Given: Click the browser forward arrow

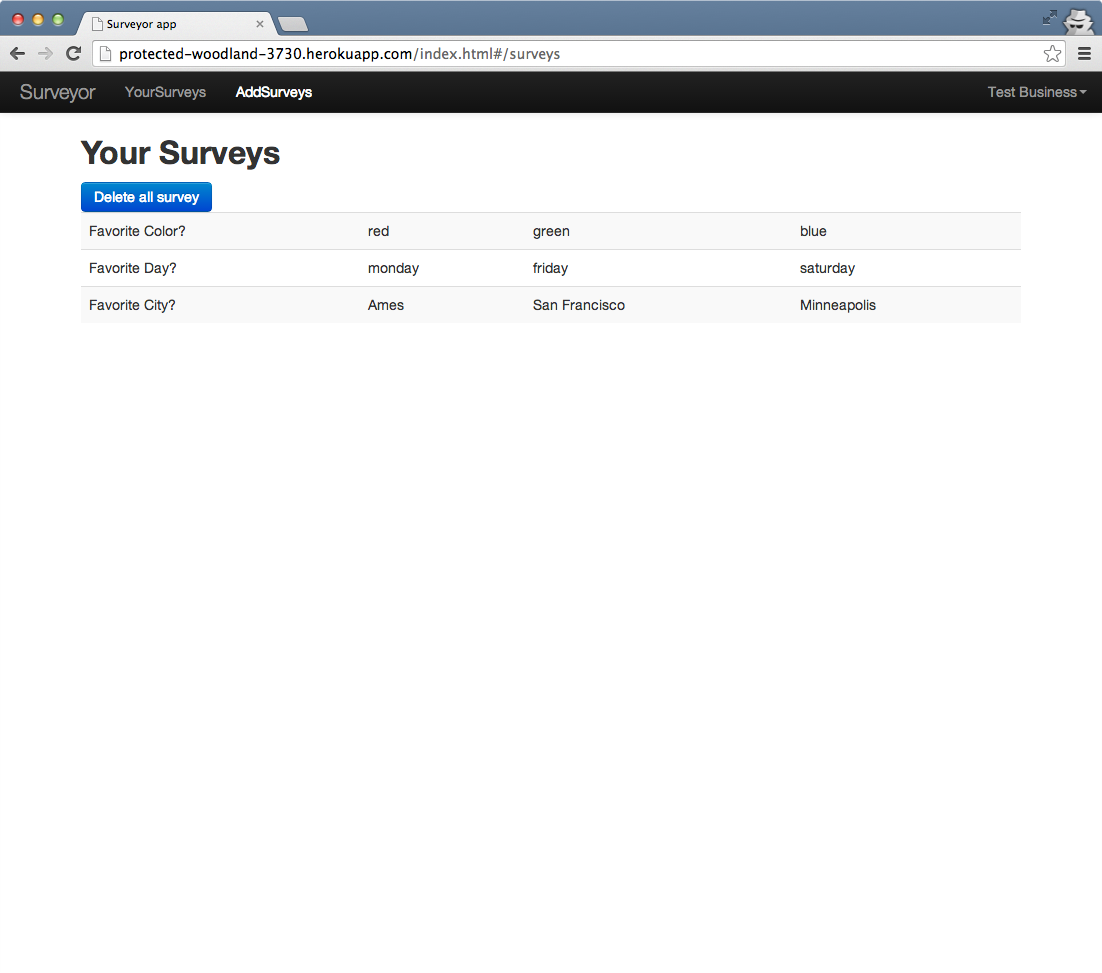Looking at the screenshot, I should pyautogui.click(x=45, y=53).
